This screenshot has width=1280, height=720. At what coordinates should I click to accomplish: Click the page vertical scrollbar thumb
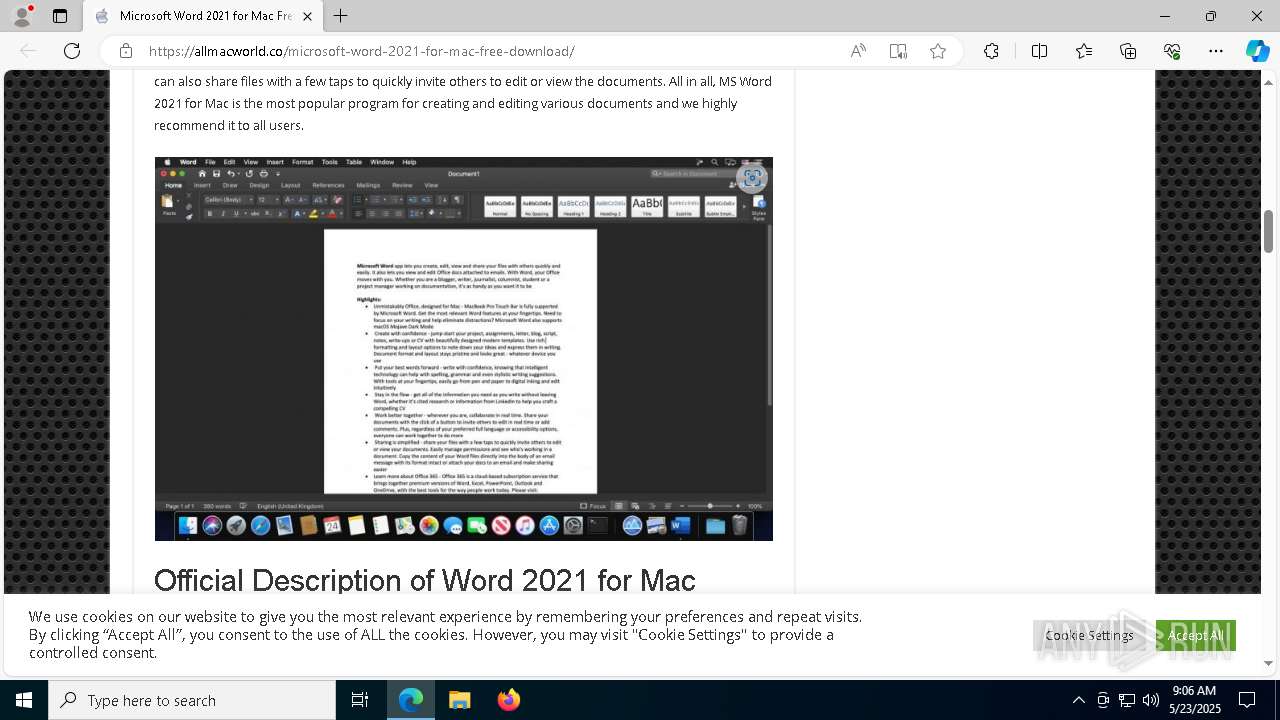click(x=1269, y=232)
